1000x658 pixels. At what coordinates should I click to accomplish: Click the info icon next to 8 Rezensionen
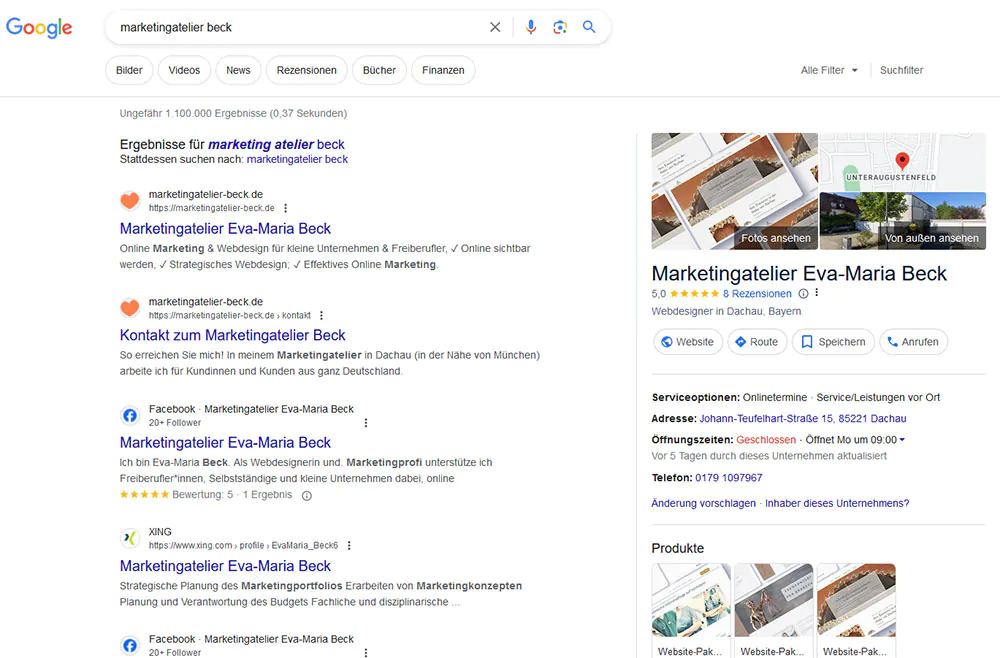(x=803, y=294)
